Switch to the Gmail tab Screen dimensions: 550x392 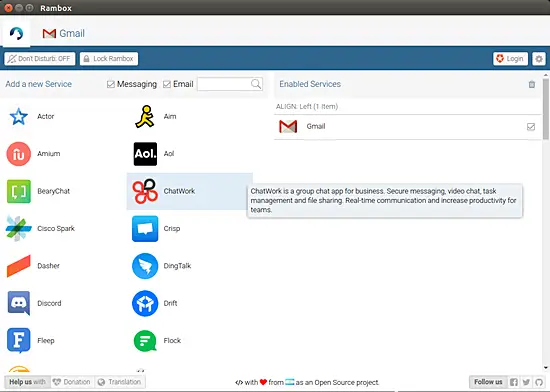tap(63, 33)
